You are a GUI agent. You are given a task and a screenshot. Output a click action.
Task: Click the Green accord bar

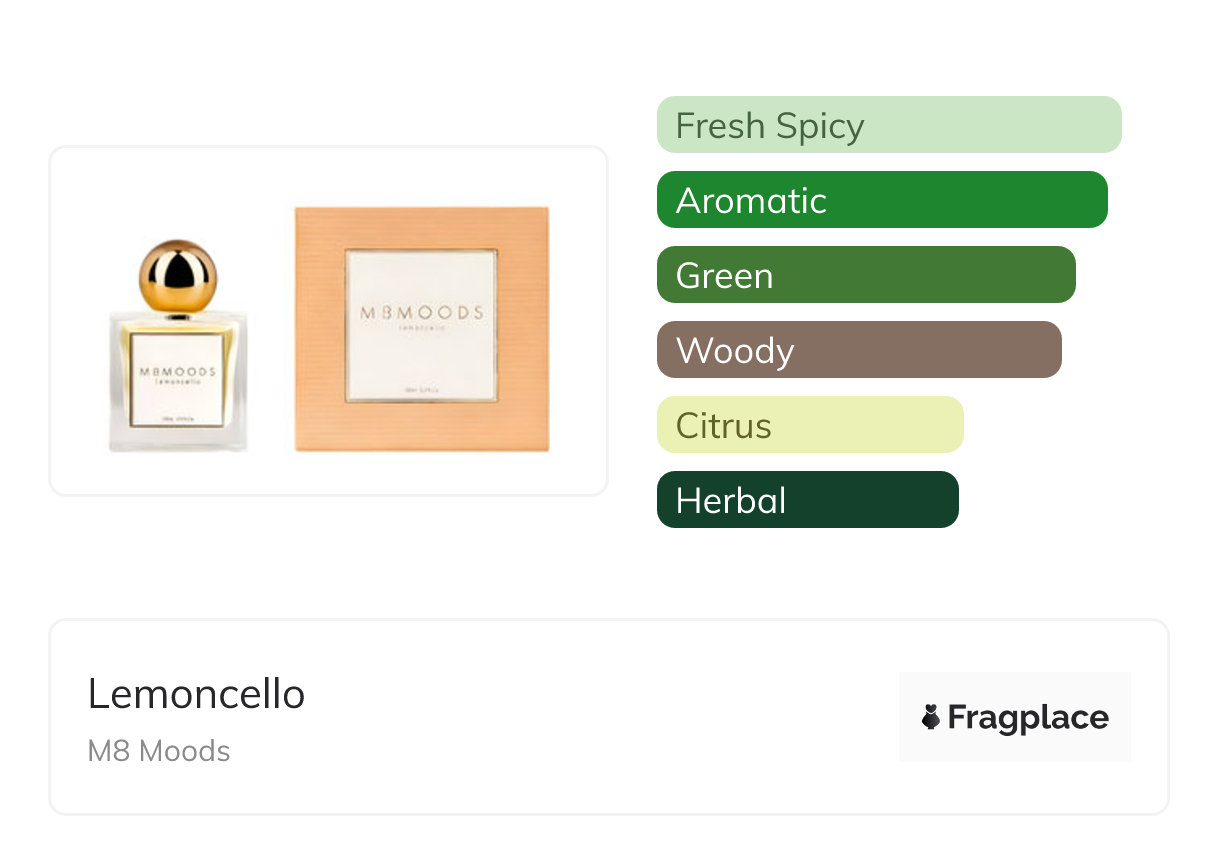[x=865, y=275]
